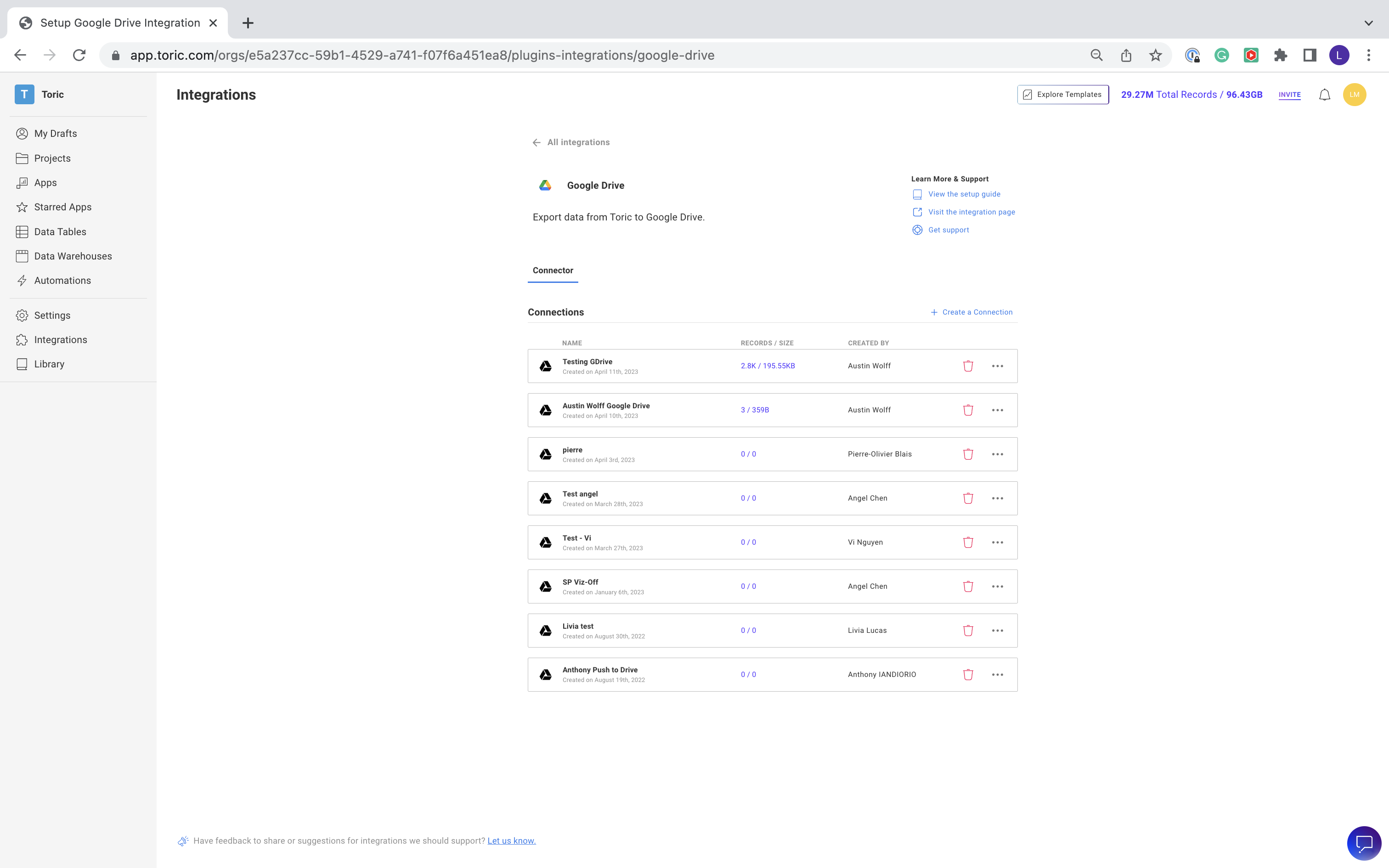Open more options for Anthony Push to Drive

tap(998, 675)
